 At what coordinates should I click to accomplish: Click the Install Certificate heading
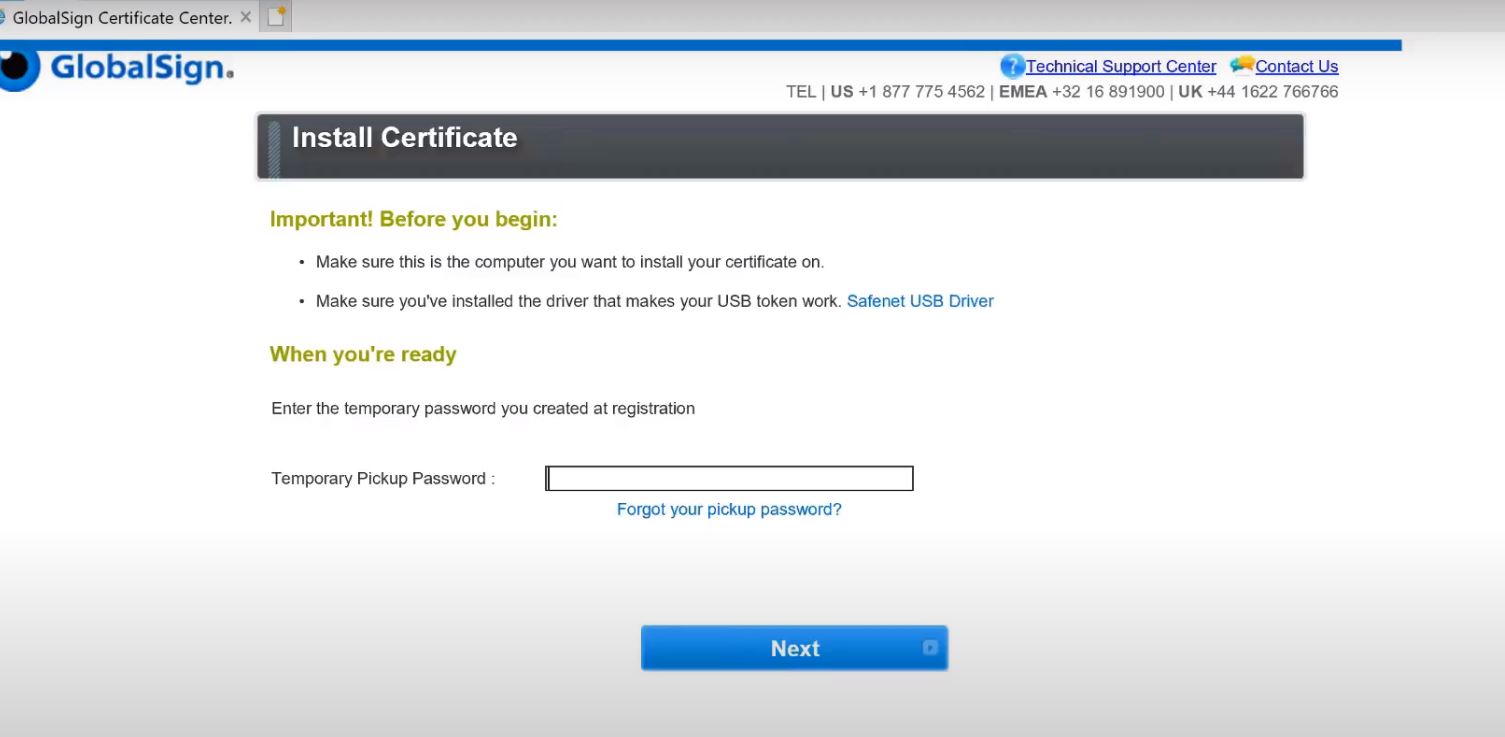click(404, 138)
